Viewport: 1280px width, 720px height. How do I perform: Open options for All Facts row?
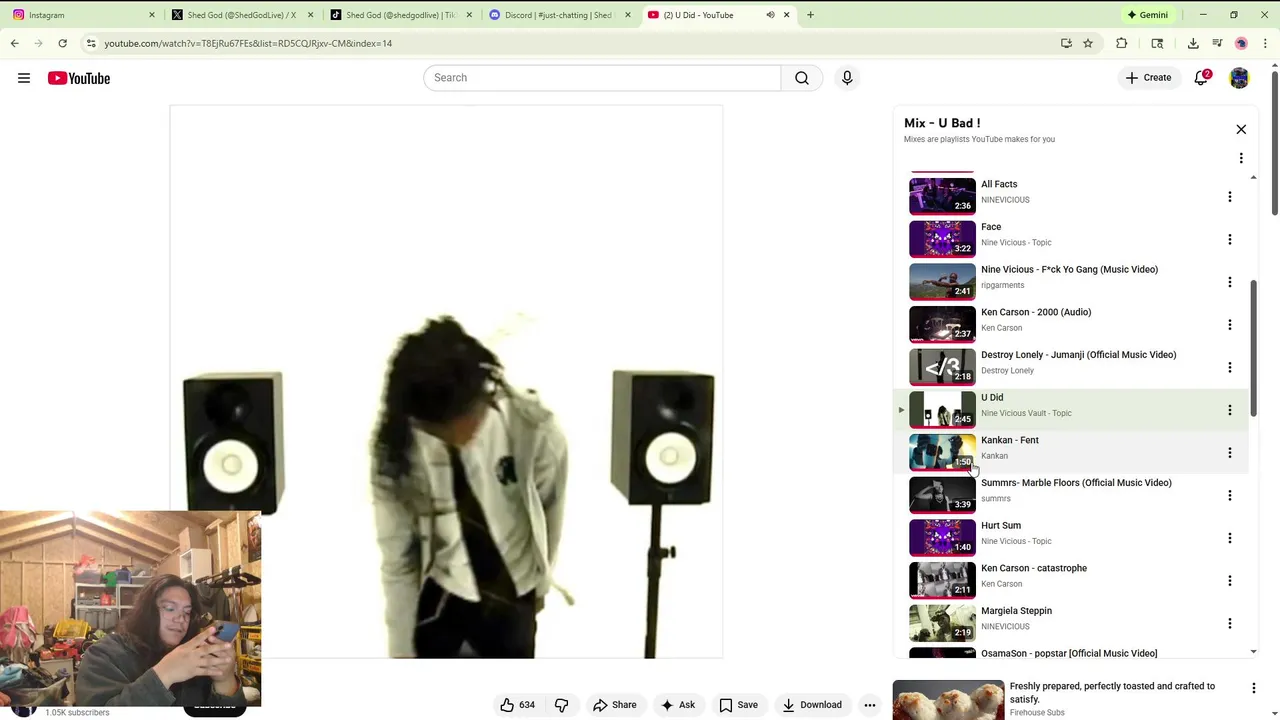1230,197
